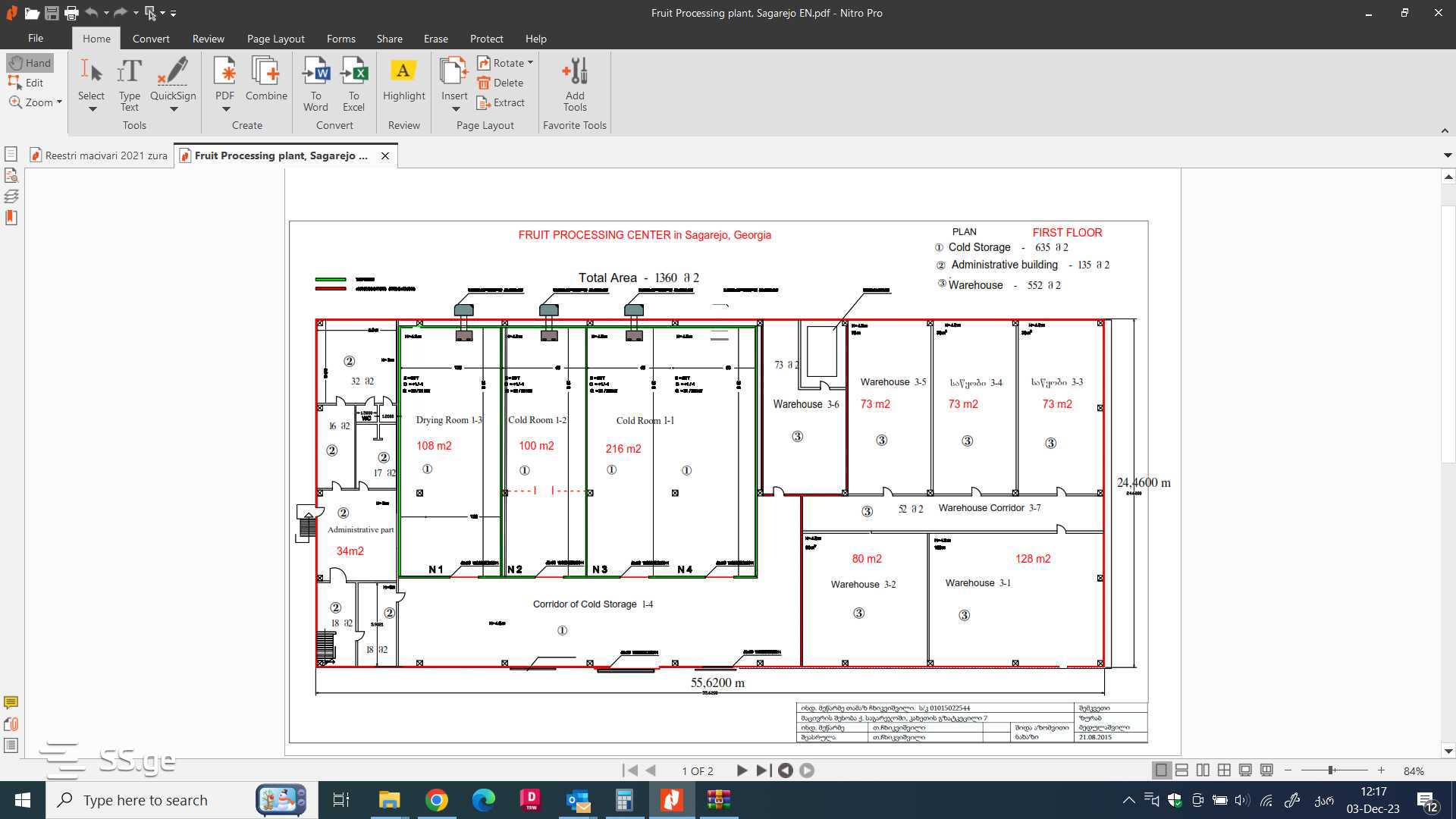Click the previous view button
Screen dimensions: 1456x819
coord(786,770)
